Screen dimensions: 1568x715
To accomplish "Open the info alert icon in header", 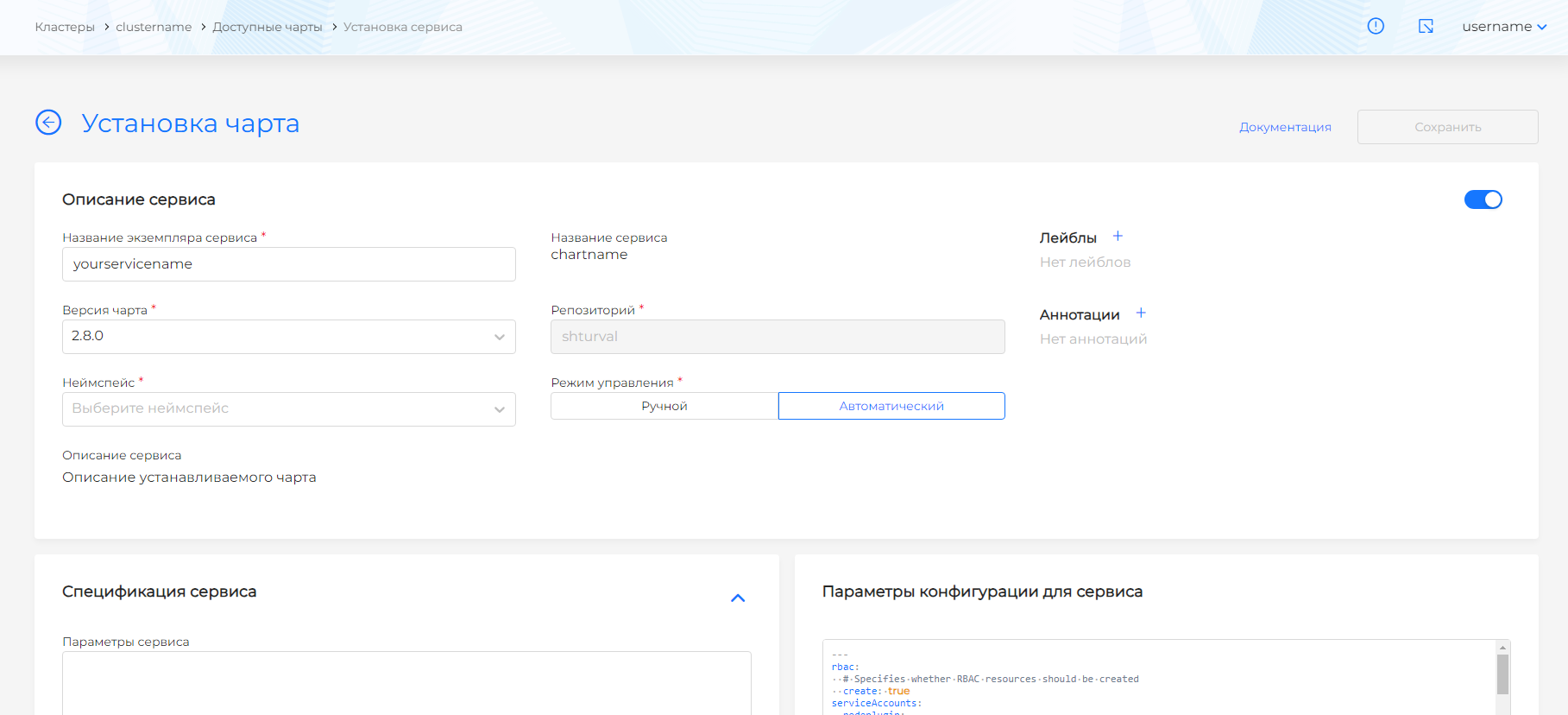I will pyautogui.click(x=1376, y=26).
